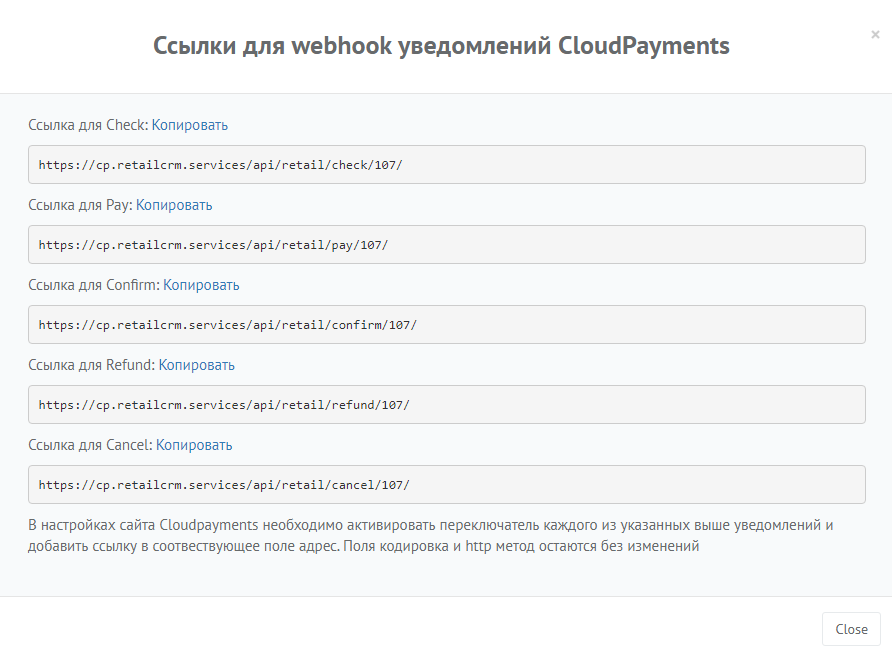Viewport: 892px width, 656px height.
Task: Click the 'Ссылка для Refund:' label
Action: coord(92,365)
